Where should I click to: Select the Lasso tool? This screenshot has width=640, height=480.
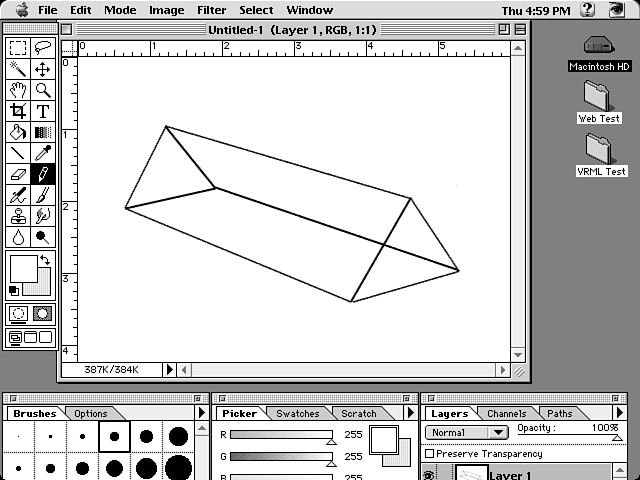(43, 47)
